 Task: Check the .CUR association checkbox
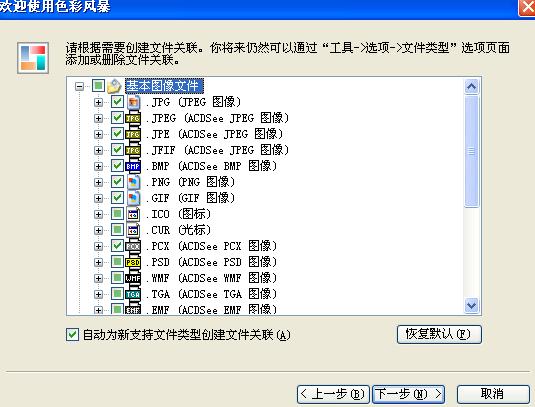point(117,230)
